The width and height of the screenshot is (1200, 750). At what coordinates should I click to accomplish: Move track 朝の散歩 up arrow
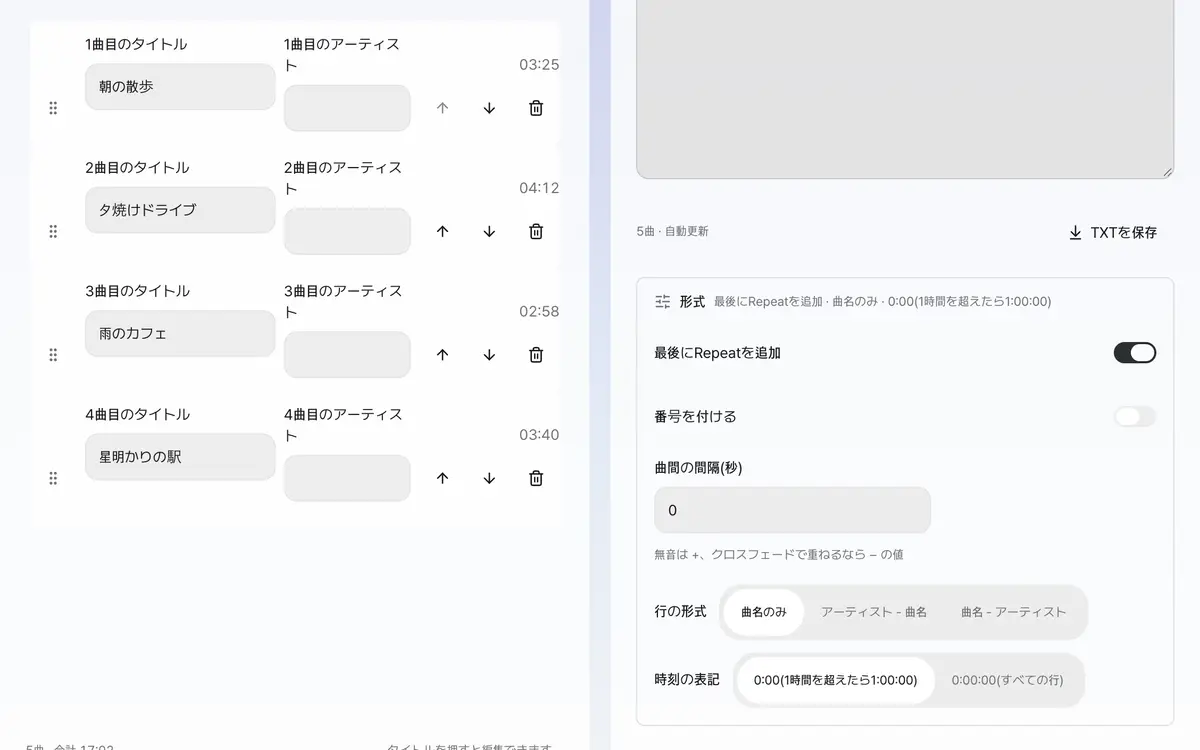pyautogui.click(x=442, y=108)
